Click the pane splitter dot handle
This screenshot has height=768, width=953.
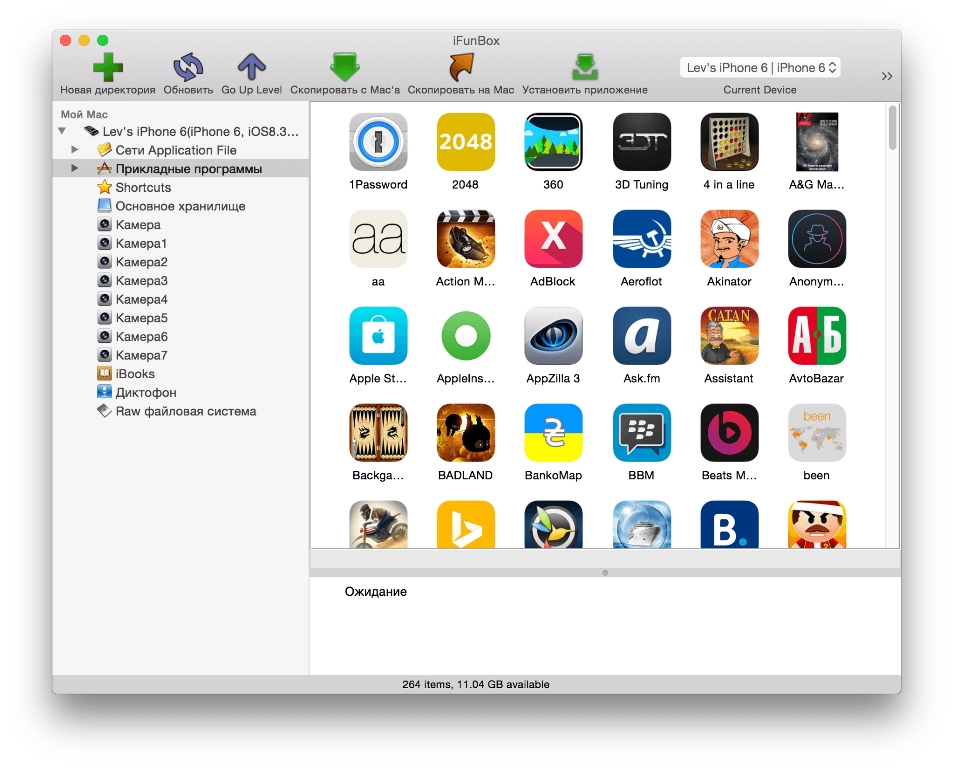(605, 572)
